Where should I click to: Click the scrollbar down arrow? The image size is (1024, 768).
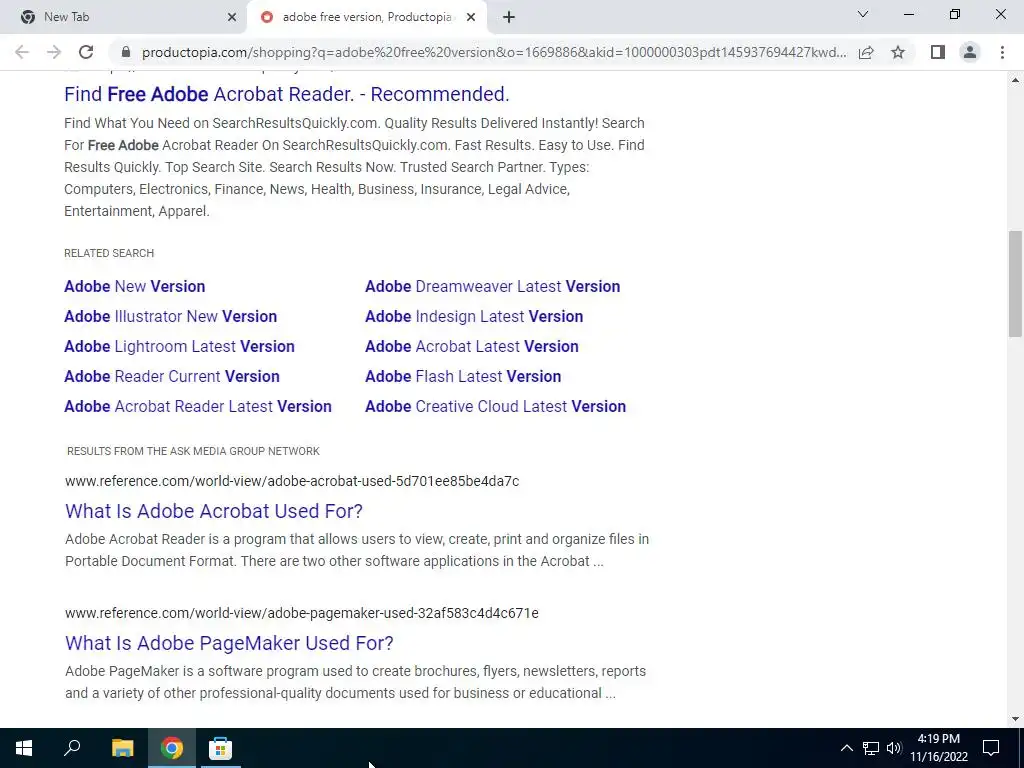pyautogui.click(x=1015, y=719)
